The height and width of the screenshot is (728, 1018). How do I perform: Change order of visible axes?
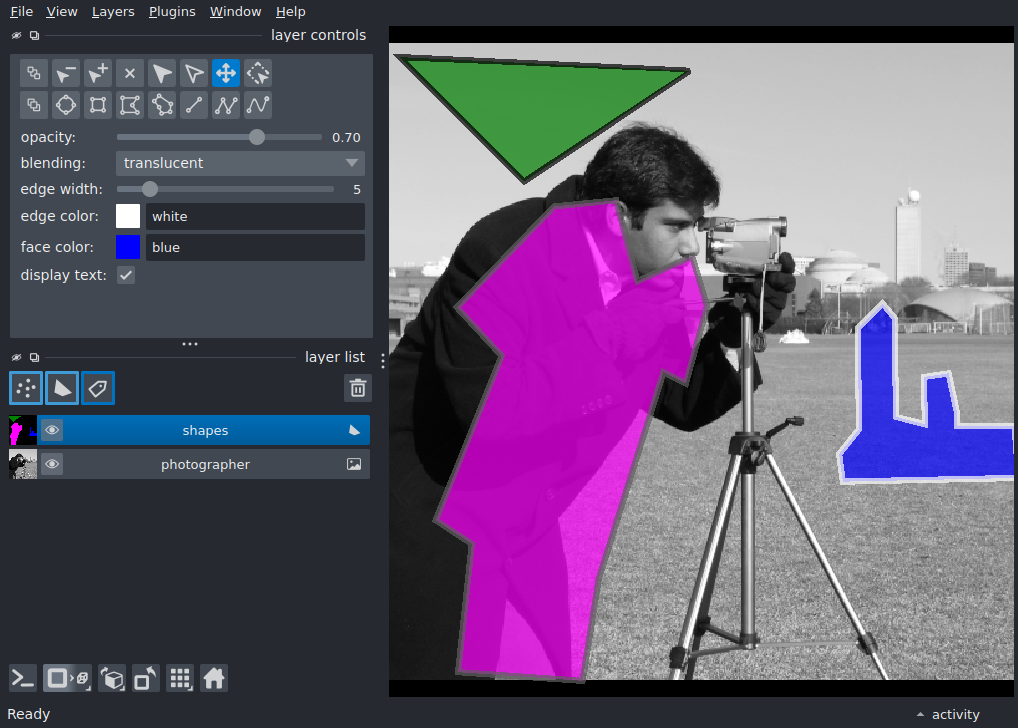[112, 679]
